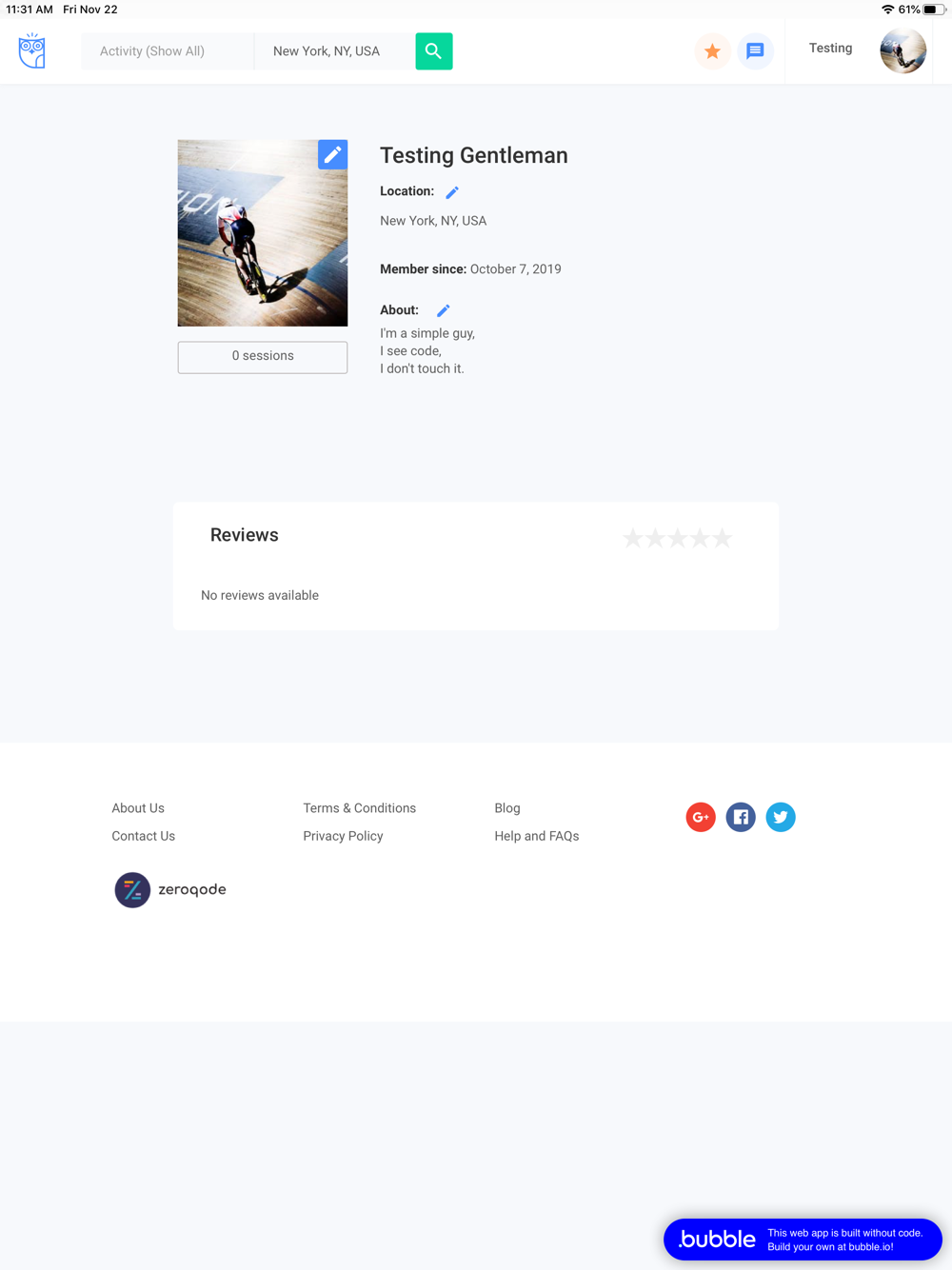This screenshot has height=1270, width=952.
Task: Open the Activity (Show All) dropdown
Action: click(x=168, y=51)
